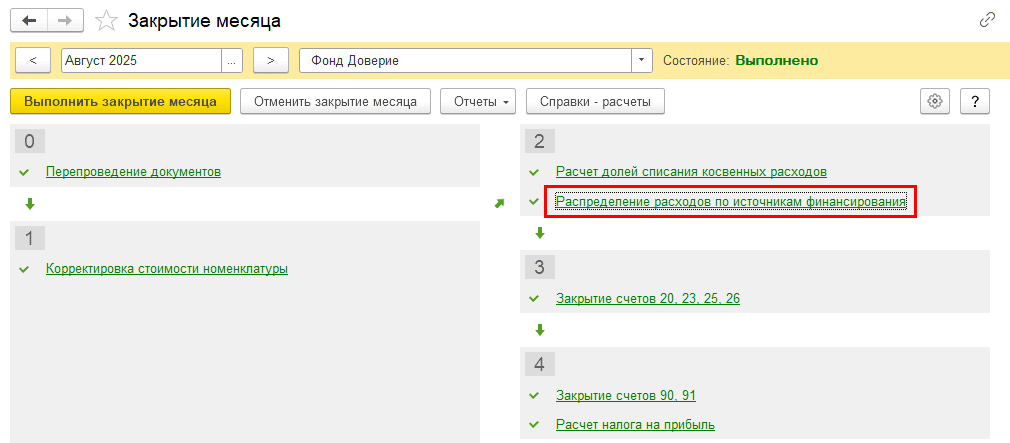Open help with question mark button
This screenshot has height=443, width=1010.
click(974, 101)
